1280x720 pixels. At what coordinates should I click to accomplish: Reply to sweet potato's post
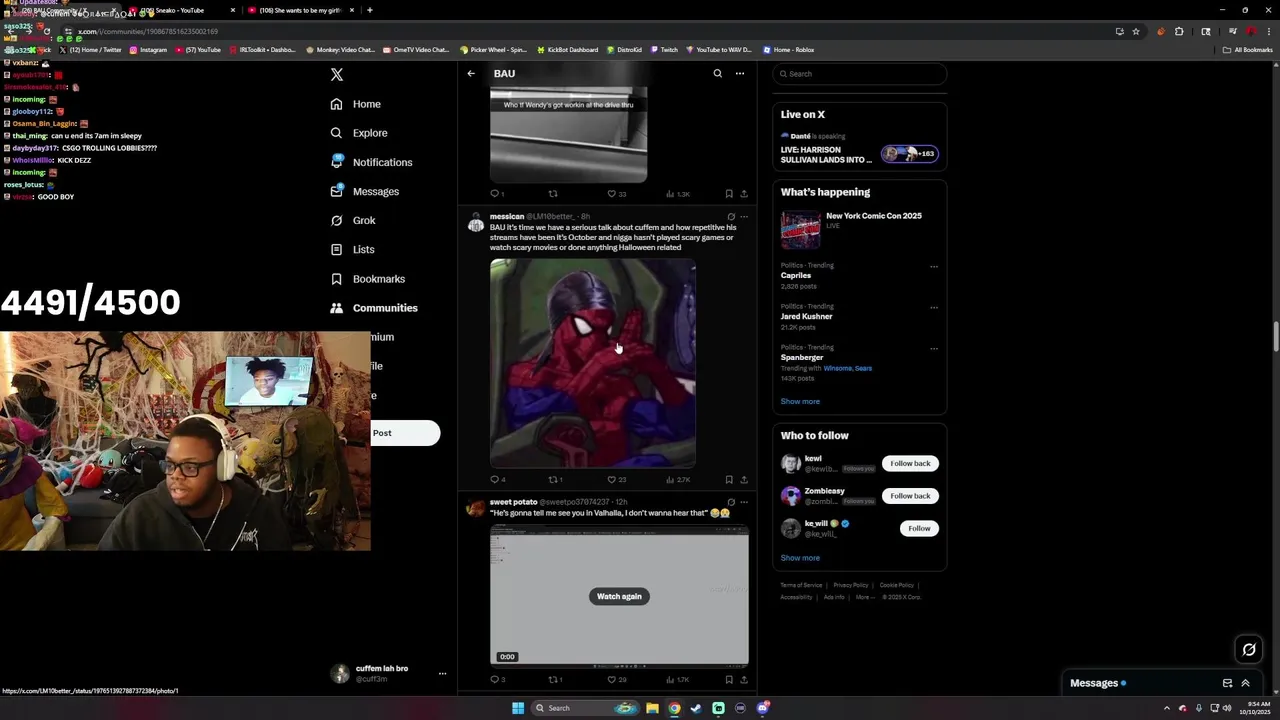pos(497,679)
